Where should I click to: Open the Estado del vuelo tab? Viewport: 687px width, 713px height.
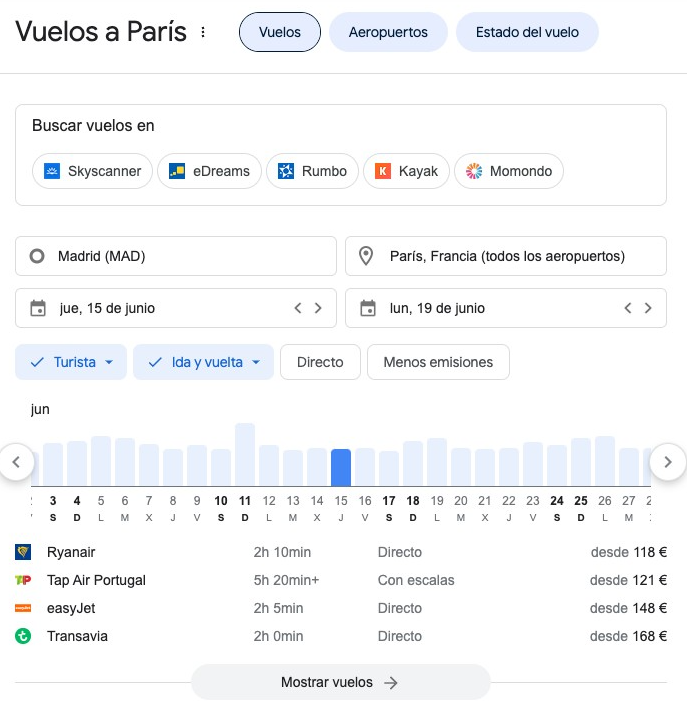tap(527, 32)
